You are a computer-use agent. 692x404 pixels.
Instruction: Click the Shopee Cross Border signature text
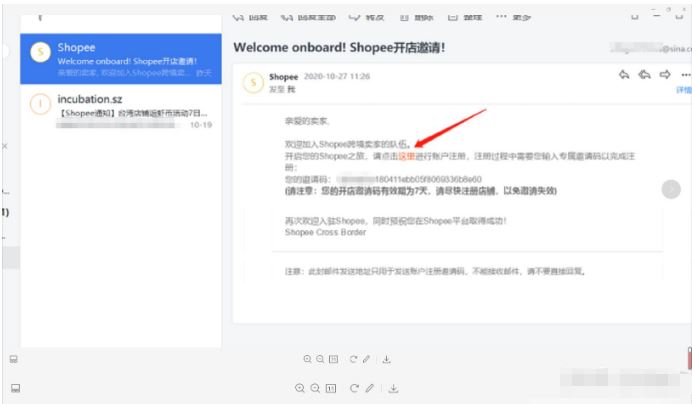[325, 232]
